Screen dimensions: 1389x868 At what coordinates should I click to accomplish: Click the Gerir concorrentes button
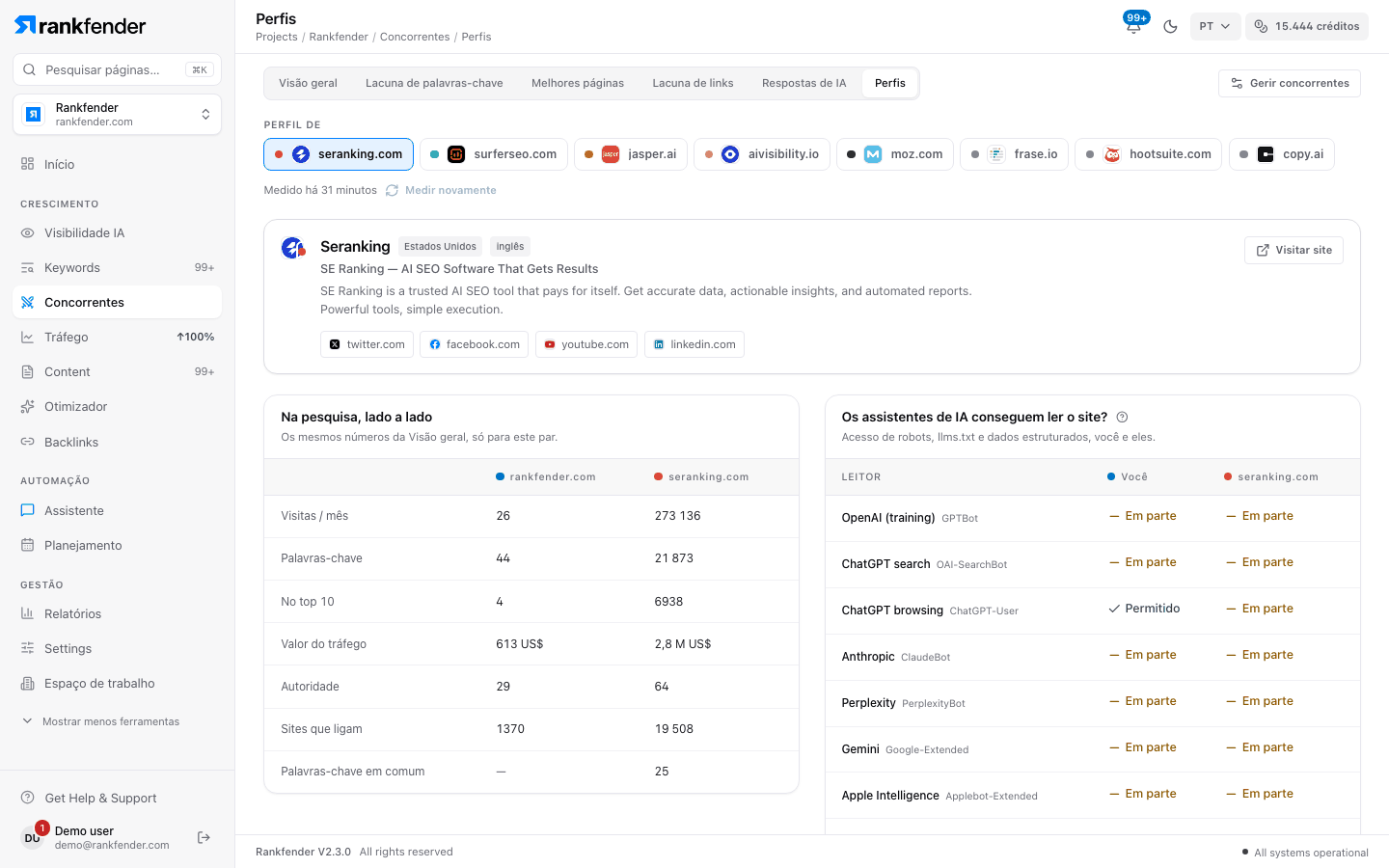pyautogui.click(x=1290, y=83)
